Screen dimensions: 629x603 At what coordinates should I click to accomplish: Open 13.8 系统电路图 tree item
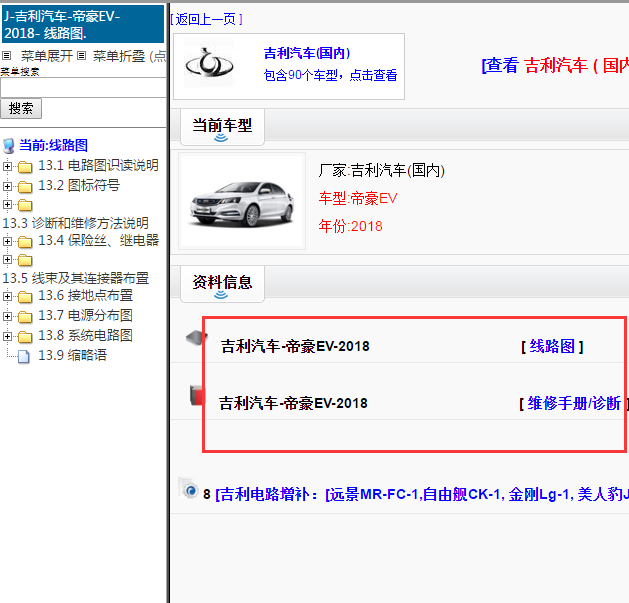(x=85, y=335)
